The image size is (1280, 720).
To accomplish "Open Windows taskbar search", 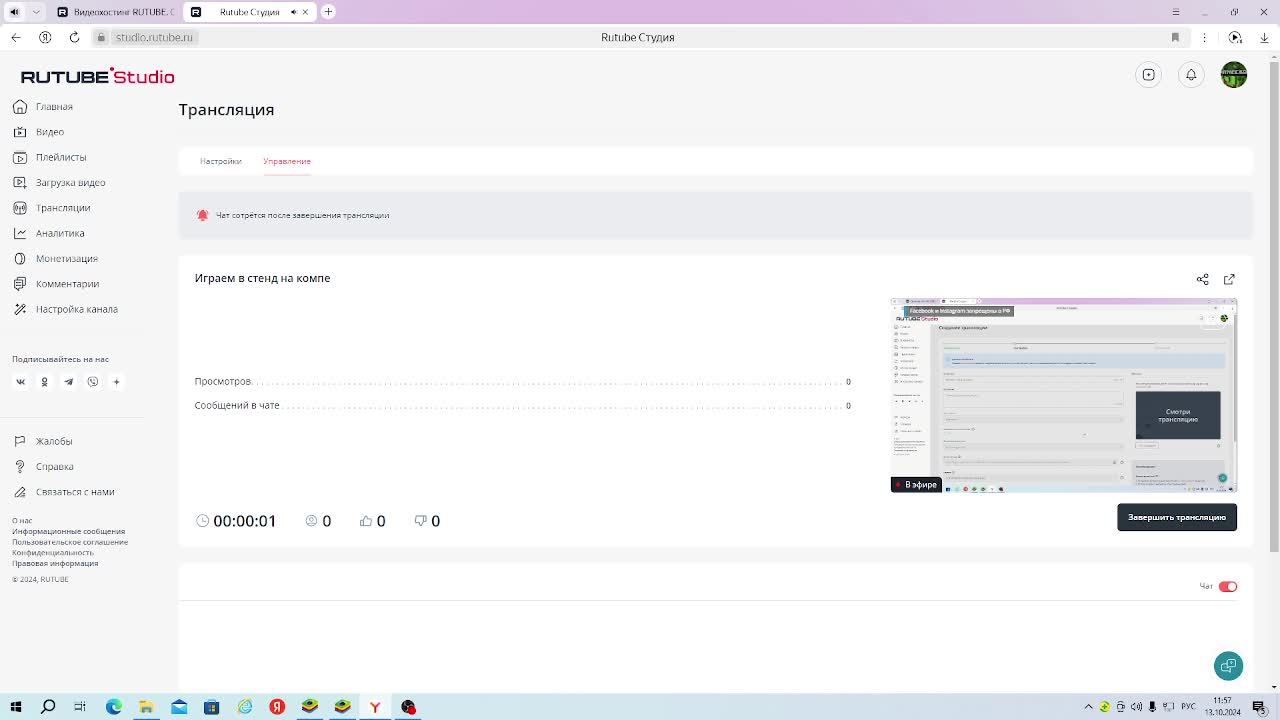I will [x=48, y=707].
